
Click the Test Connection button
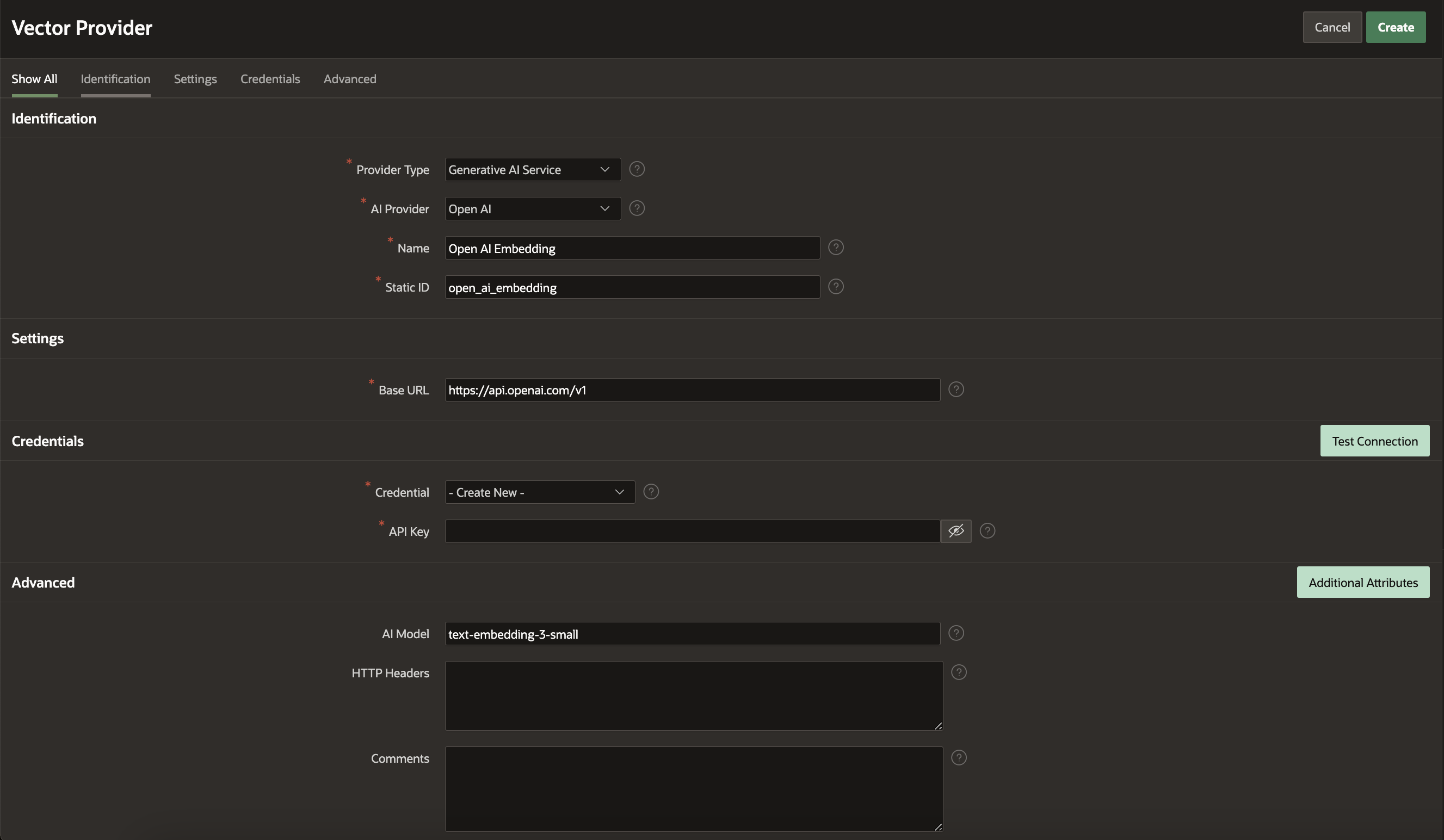coord(1374,441)
